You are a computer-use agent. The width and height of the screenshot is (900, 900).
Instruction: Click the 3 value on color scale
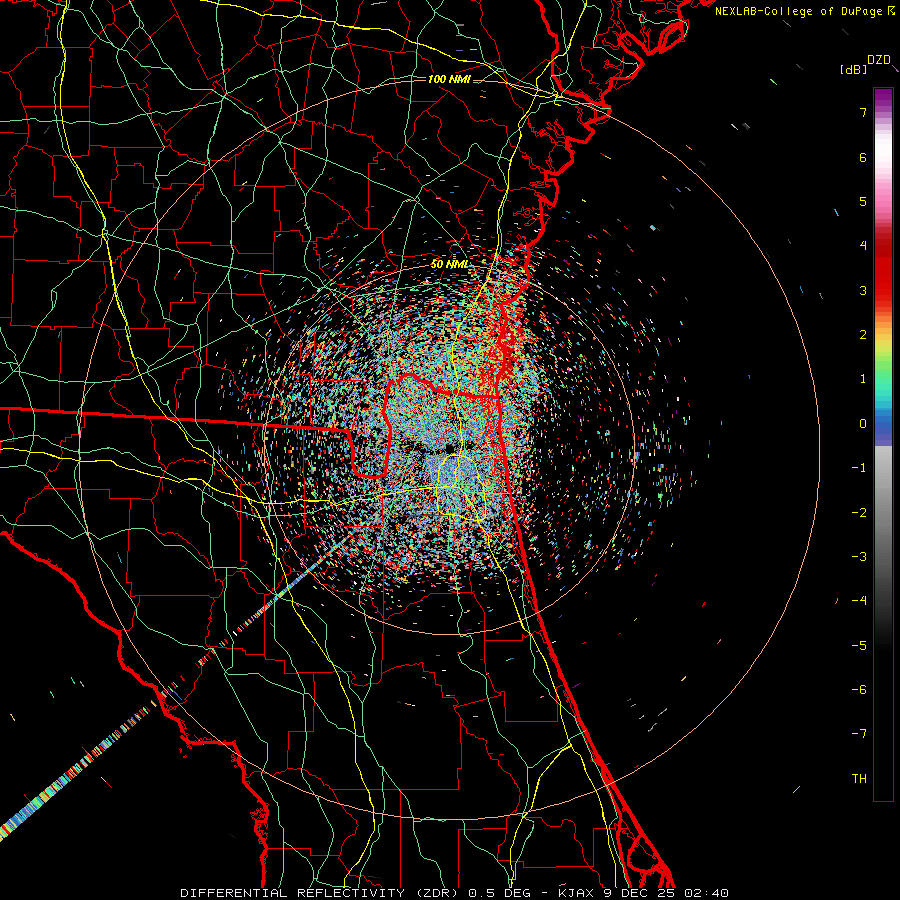(x=863, y=290)
